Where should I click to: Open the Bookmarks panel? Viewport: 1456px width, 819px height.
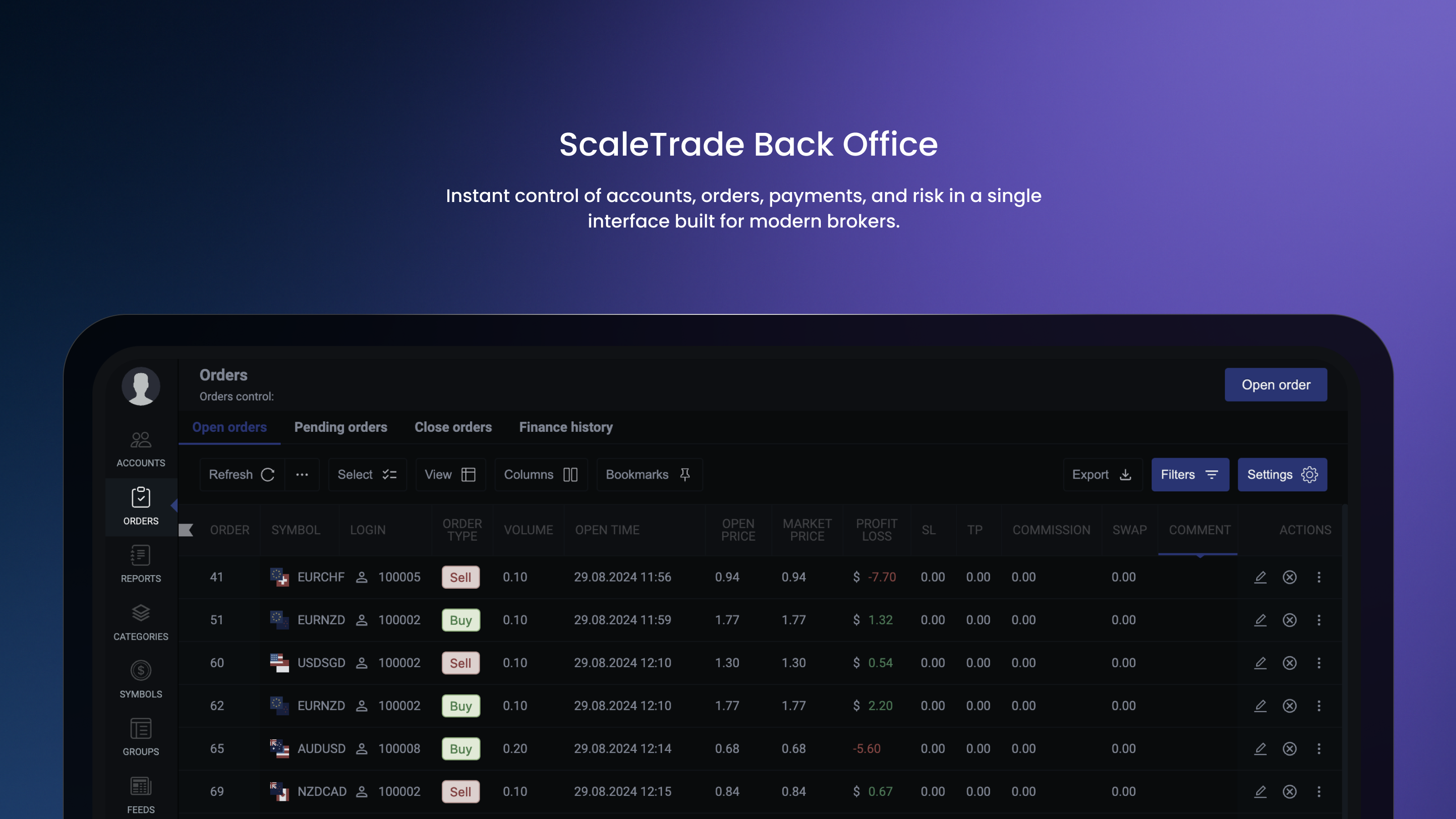[648, 474]
